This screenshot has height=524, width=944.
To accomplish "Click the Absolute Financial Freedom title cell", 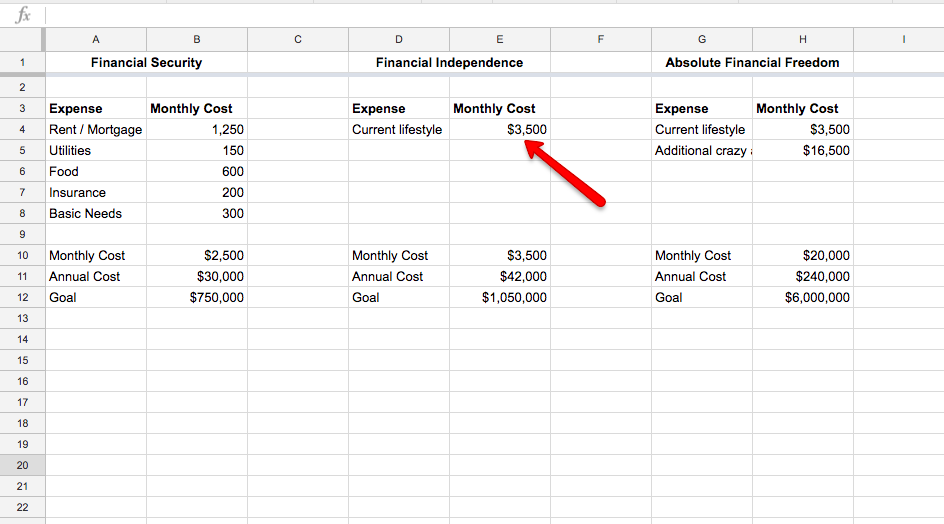I will tap(752, 63).
